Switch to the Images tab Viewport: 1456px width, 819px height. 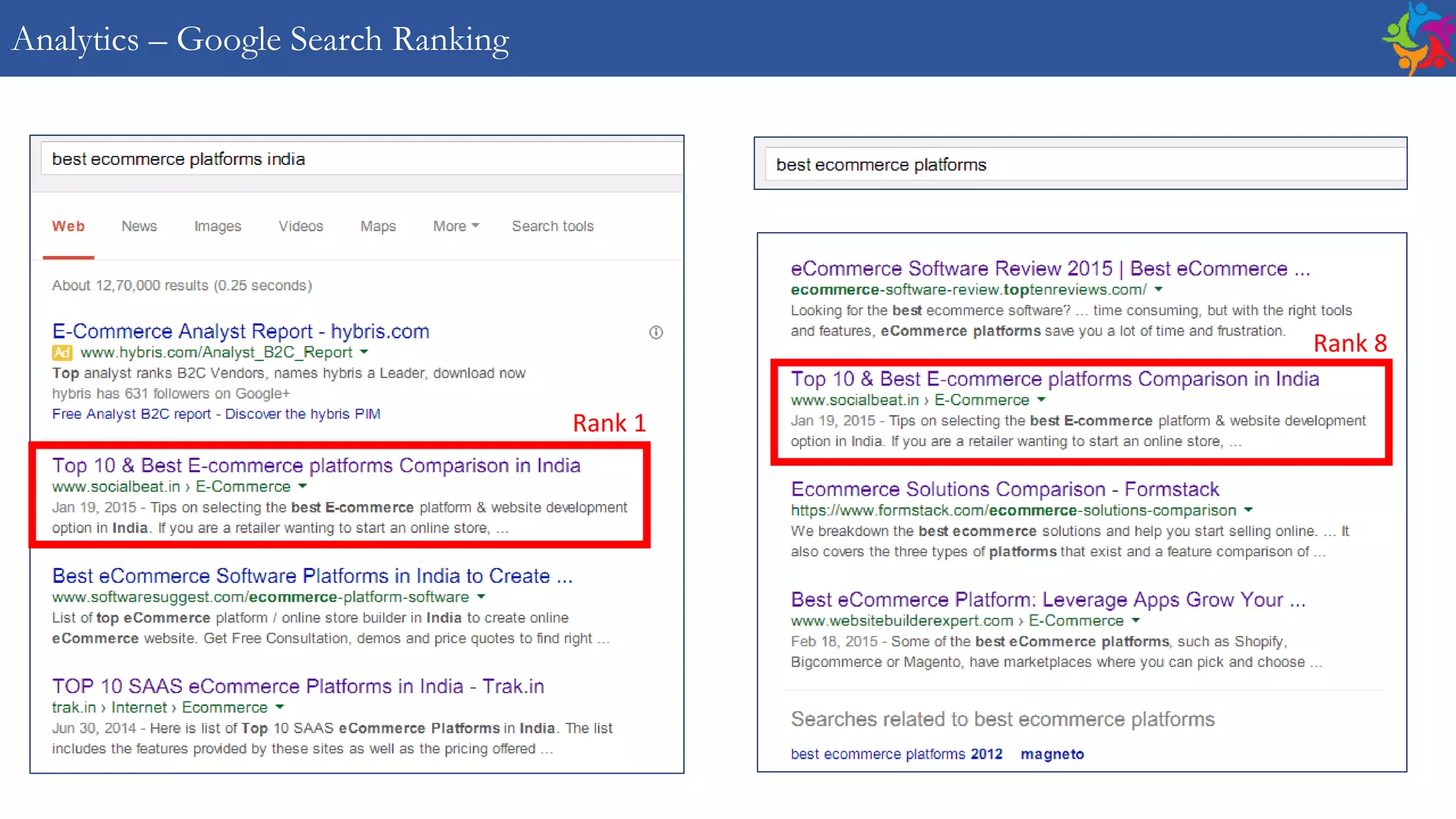pyautogui.click(x=218, y=226)
